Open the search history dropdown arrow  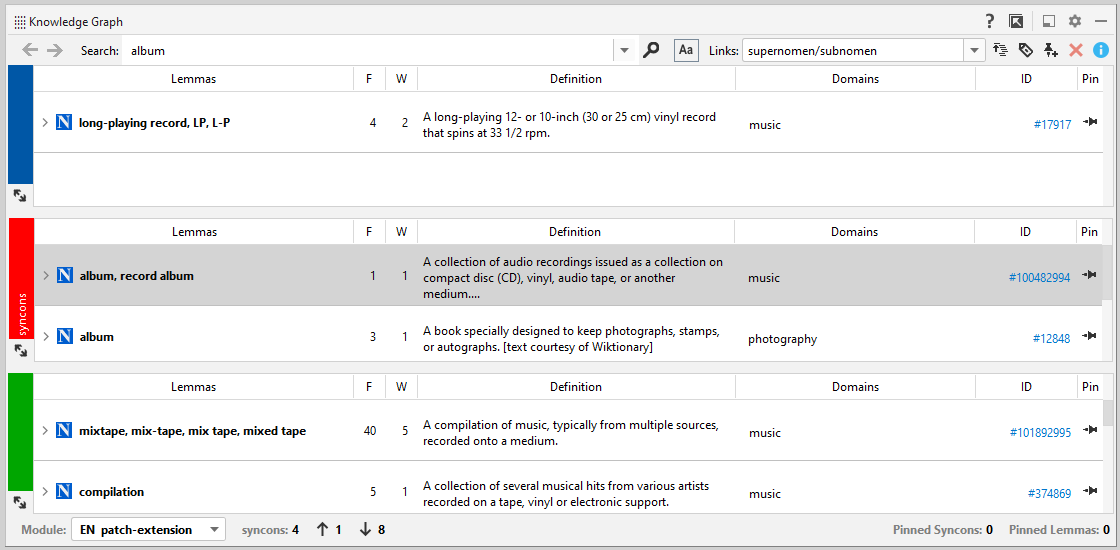click(625, 50)
